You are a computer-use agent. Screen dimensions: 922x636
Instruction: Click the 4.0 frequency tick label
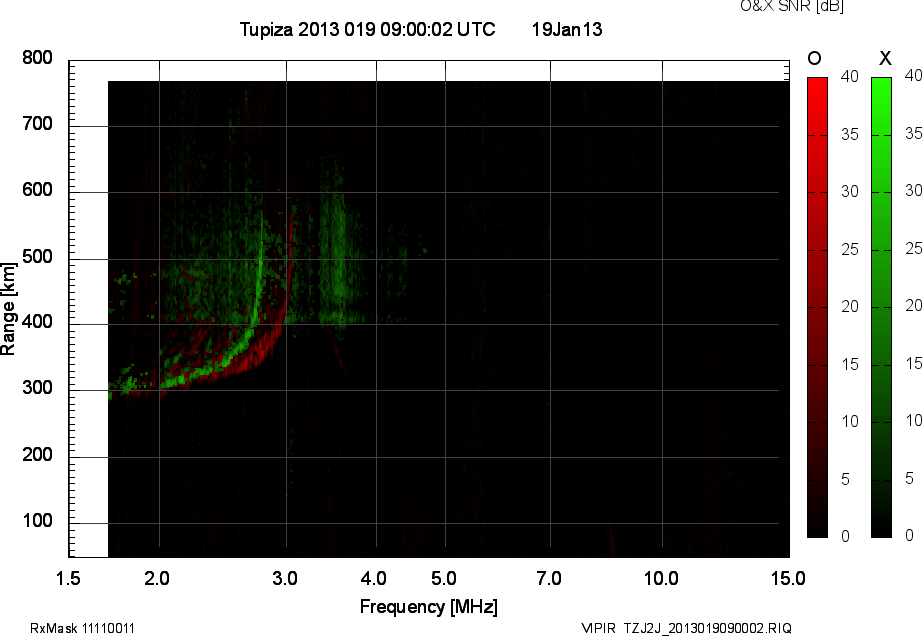373,578
